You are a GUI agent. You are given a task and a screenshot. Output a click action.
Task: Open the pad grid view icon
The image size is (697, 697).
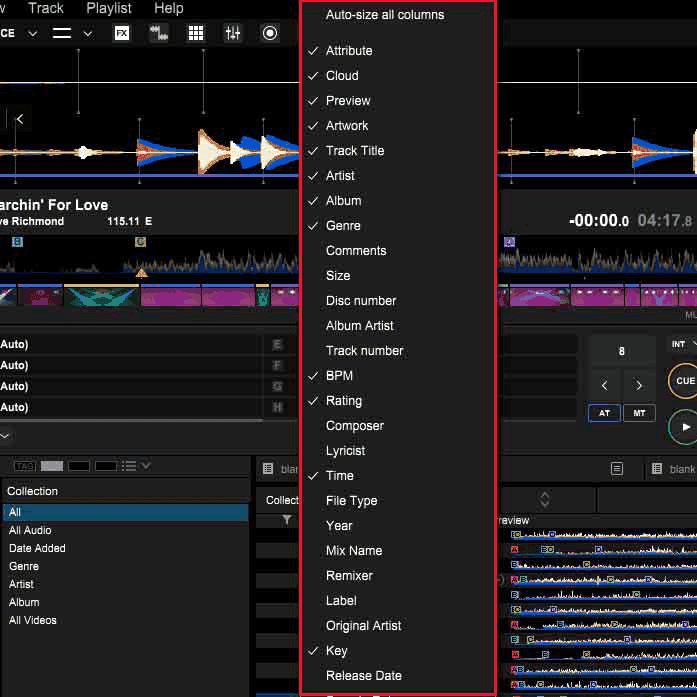click(196, 33)
